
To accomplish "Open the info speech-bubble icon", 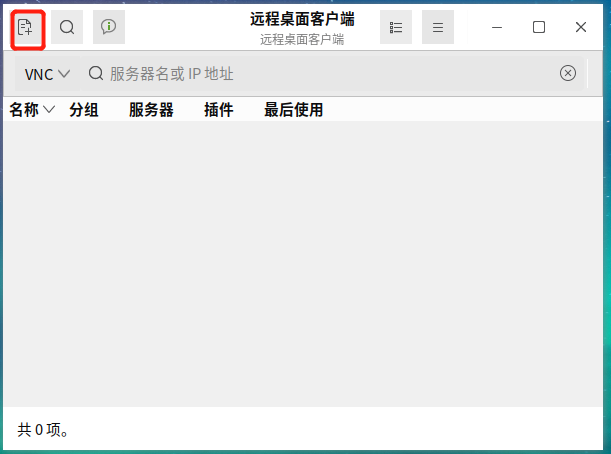I will point(109,27).
